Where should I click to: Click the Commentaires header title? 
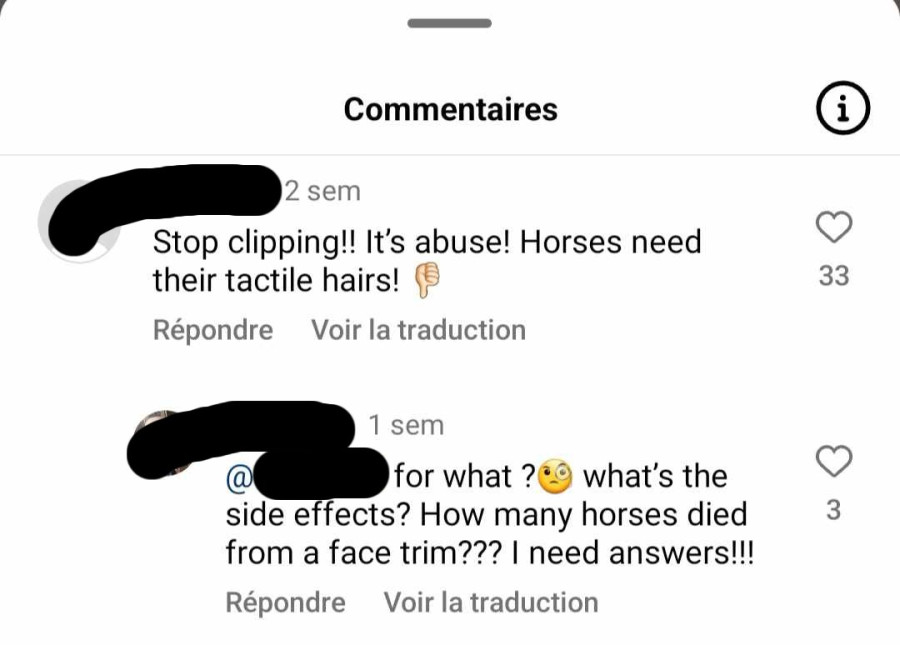click(451, 109)
